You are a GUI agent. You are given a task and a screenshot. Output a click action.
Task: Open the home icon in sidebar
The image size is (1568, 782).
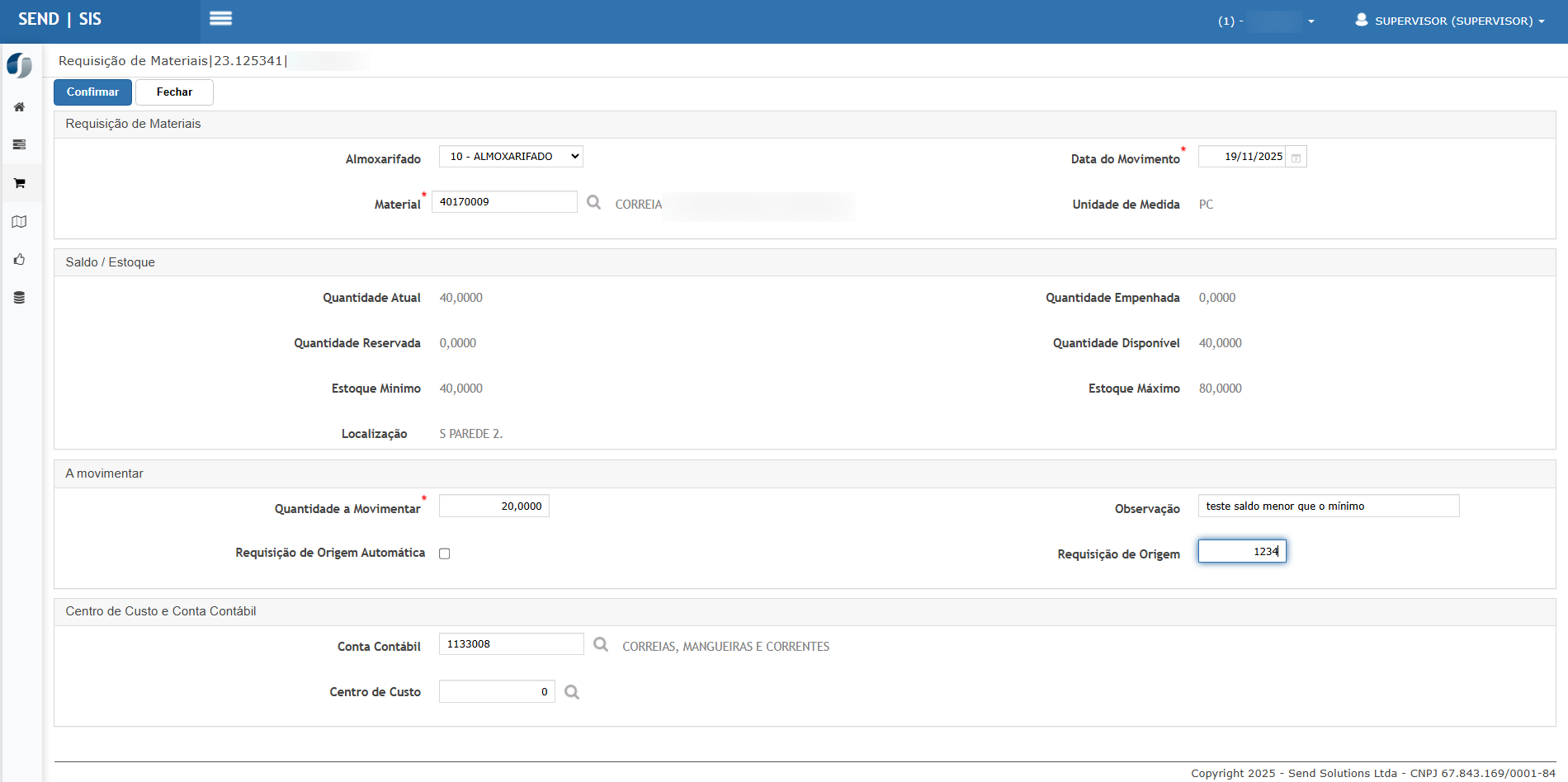(x=19, y=107)
